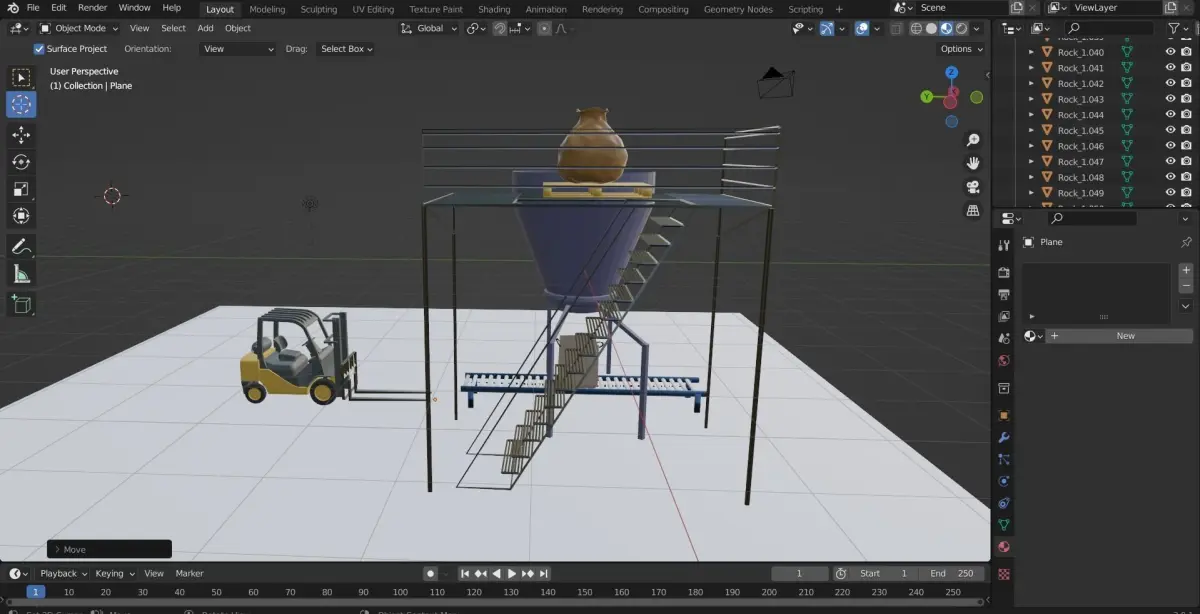1200x614 pixels.
Task: Open the Keying dropdown in timeline
Action: 114,573
